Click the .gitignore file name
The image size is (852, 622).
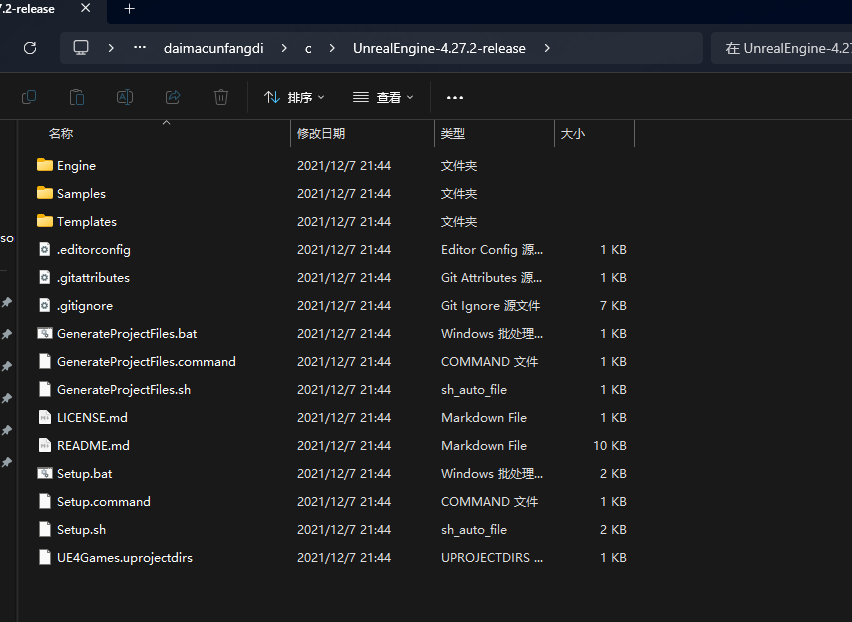click(x=85, y=306)
